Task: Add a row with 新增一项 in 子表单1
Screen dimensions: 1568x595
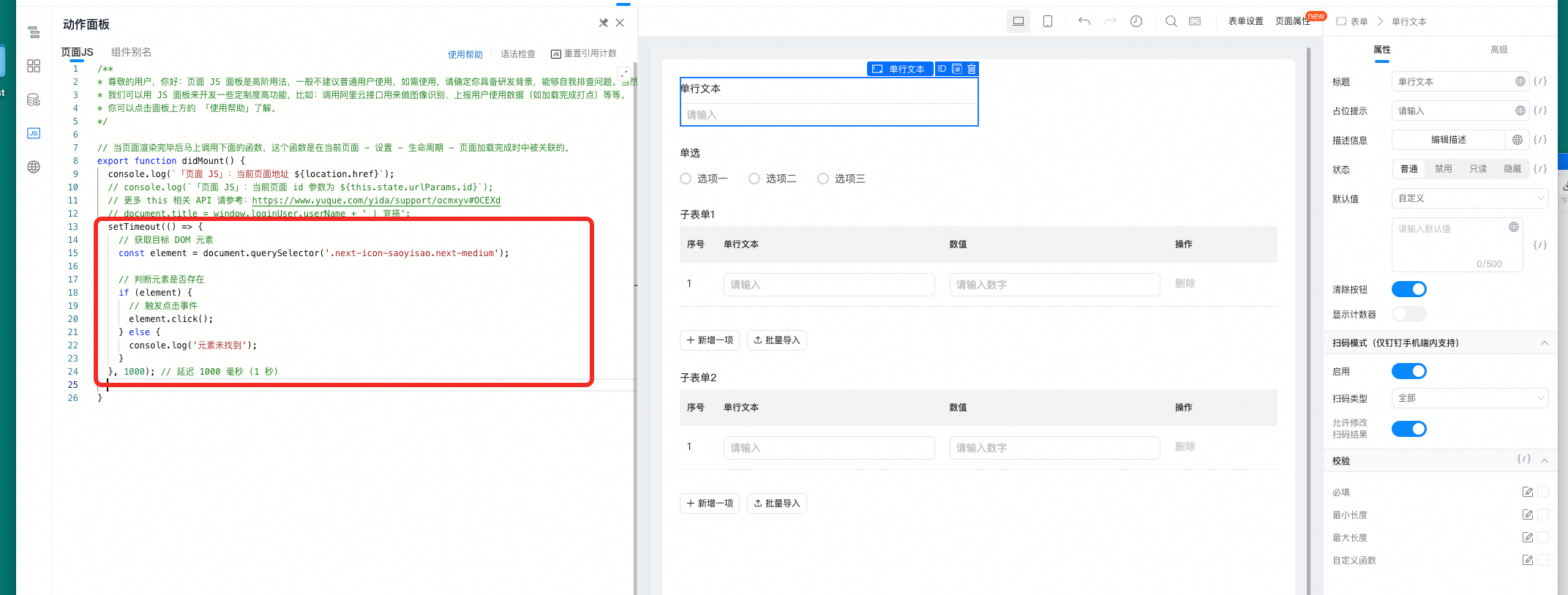Action: tap(710, 340)
